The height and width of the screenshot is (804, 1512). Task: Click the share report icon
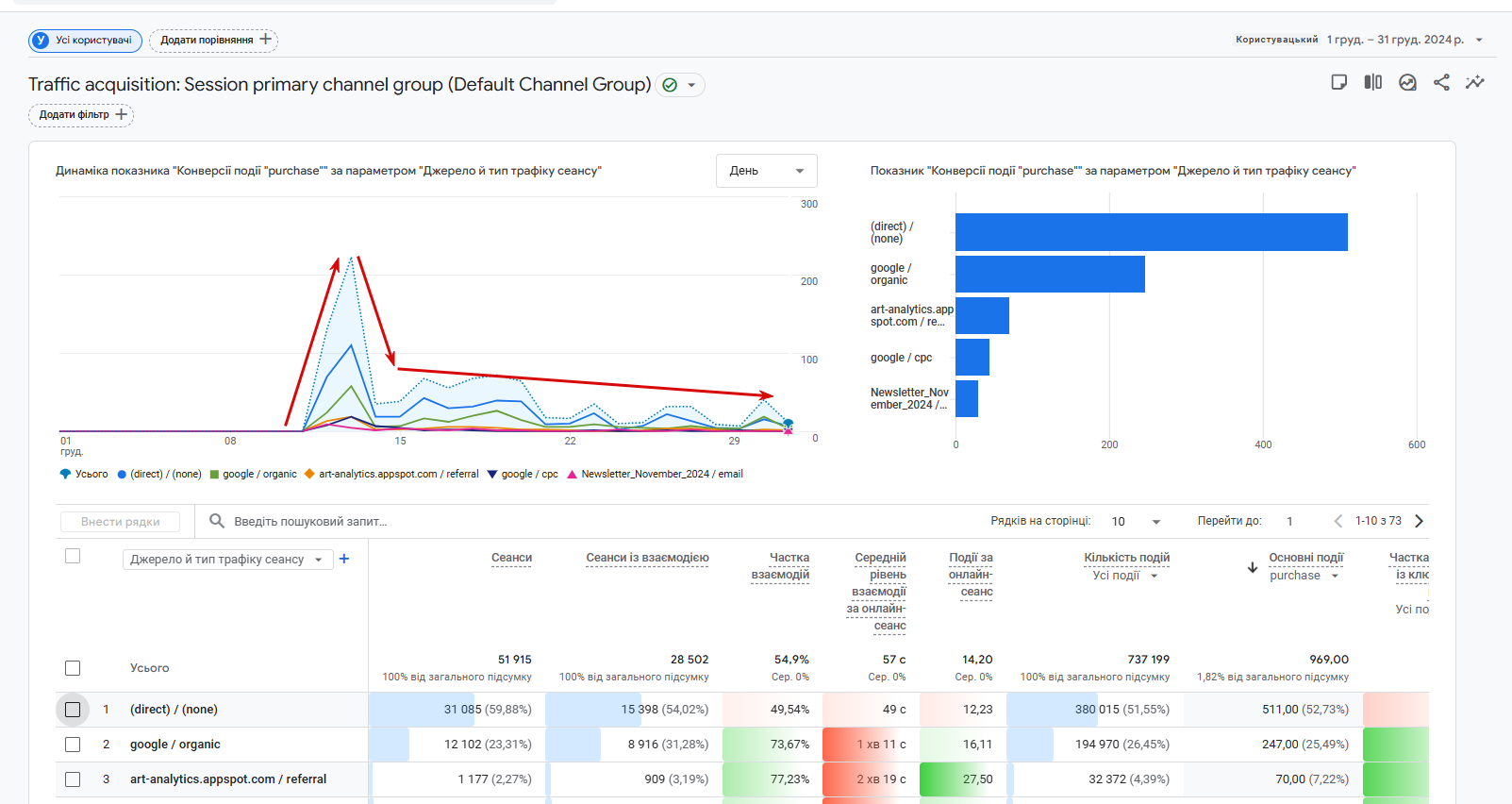pos(1441,82)
